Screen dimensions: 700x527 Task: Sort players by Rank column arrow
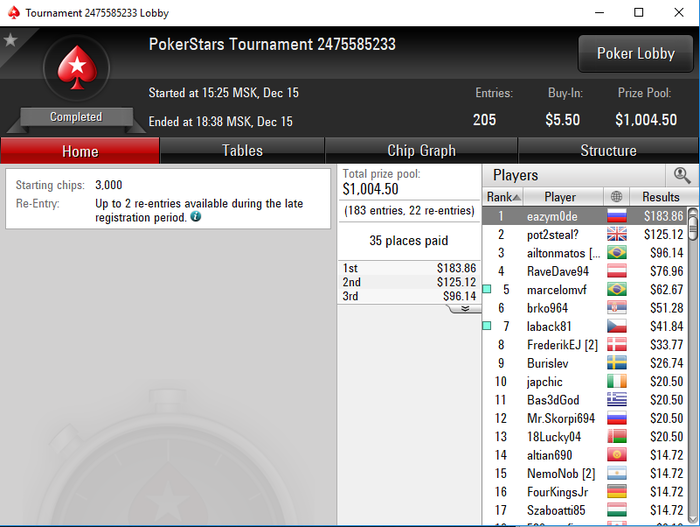point(516,197)
